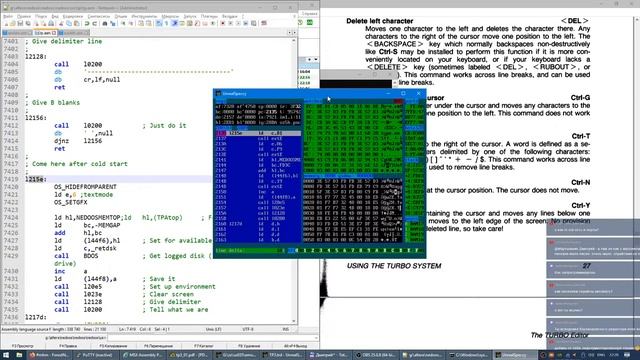Switch to the UnrealSpeccy taskbar button

[516, 355]
